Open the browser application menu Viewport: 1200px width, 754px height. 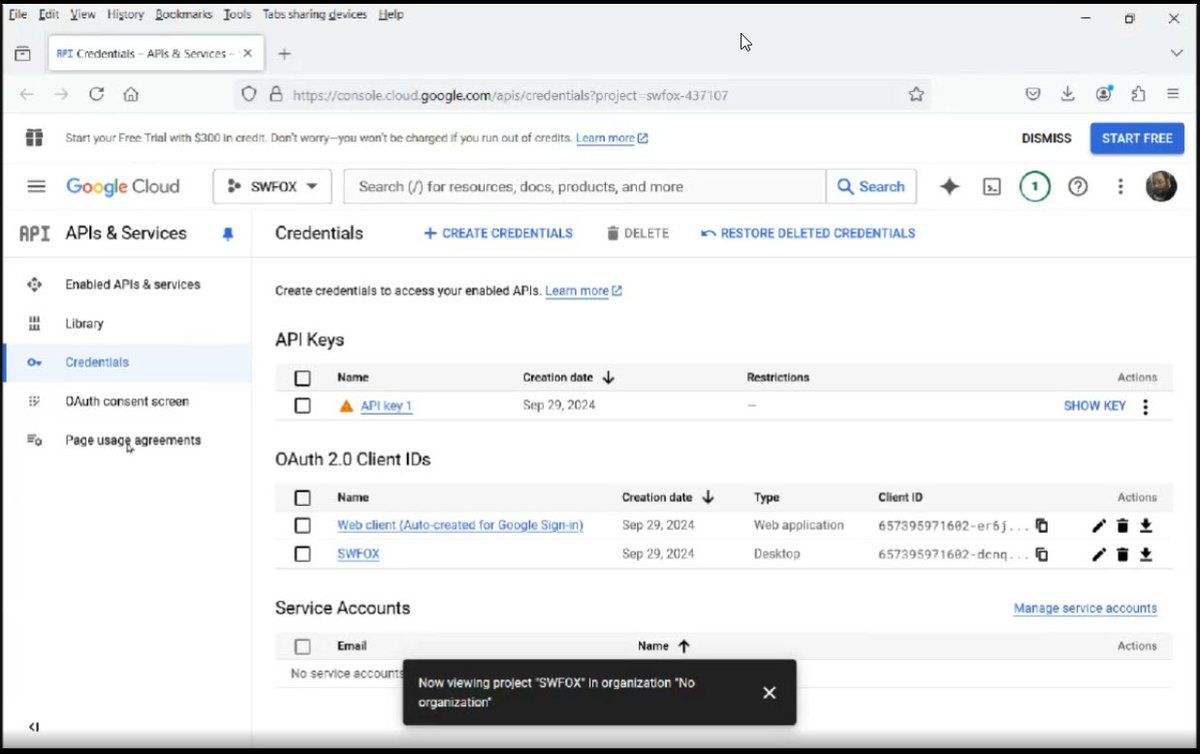tap(1173, 94)
